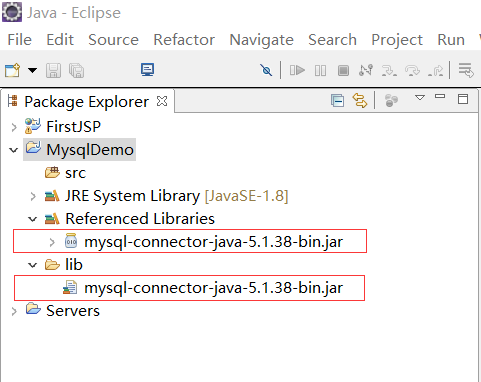481x382 pixels.
Task: Click the Save toolbar icon
Action: 53,71
